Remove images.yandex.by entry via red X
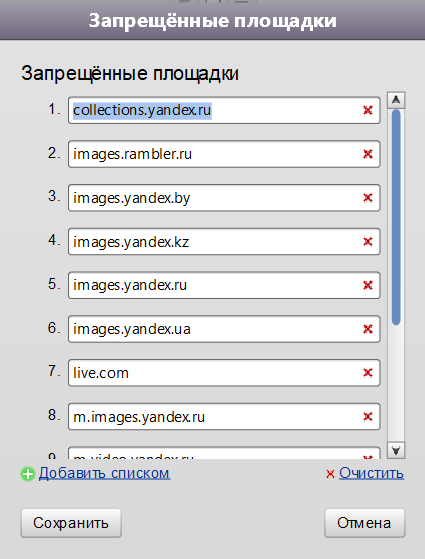425x559 pixels. tap(368, 198)
